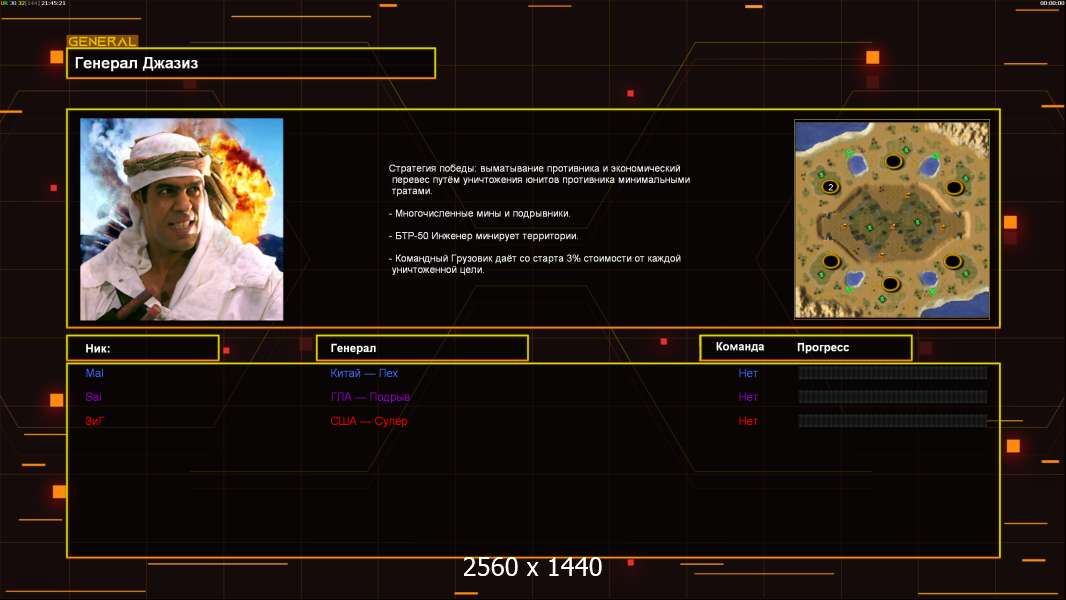Click ГЛА — Подрыв general entry
This screenshot has height=600, width=1066.
click(x=370, y=397)
